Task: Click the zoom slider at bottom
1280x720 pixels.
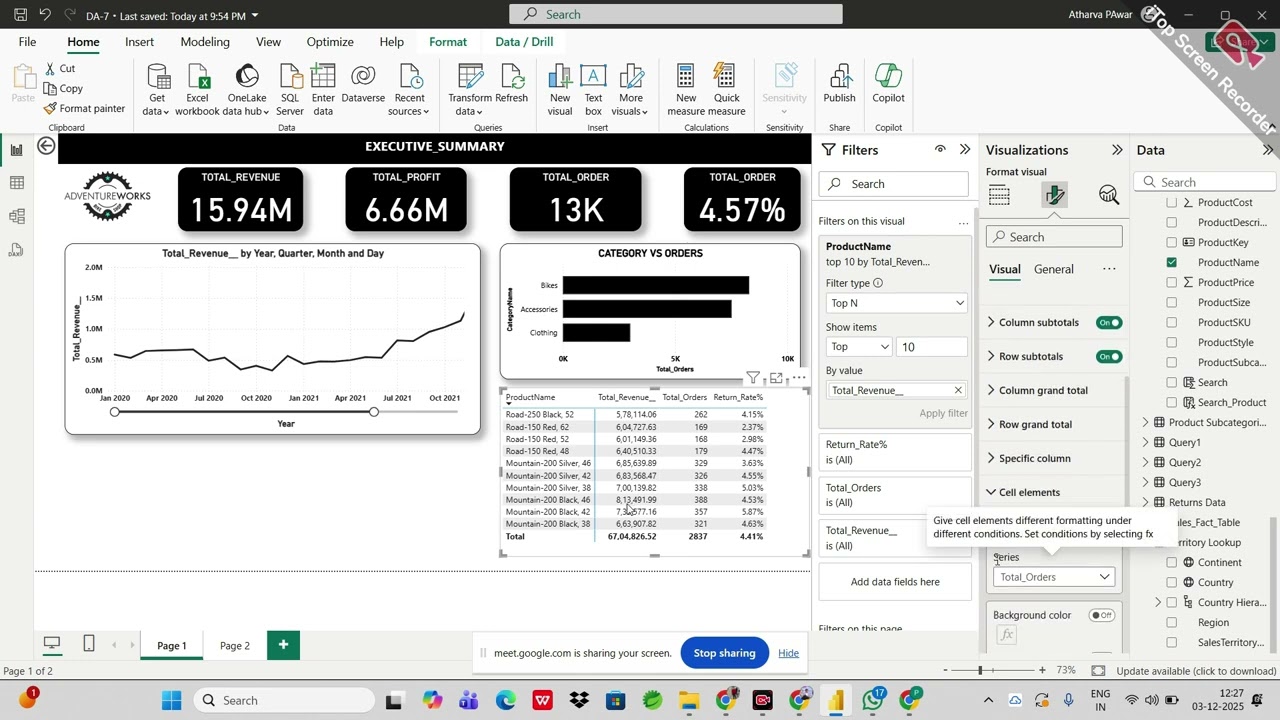Action: click(x=979, y=670)
